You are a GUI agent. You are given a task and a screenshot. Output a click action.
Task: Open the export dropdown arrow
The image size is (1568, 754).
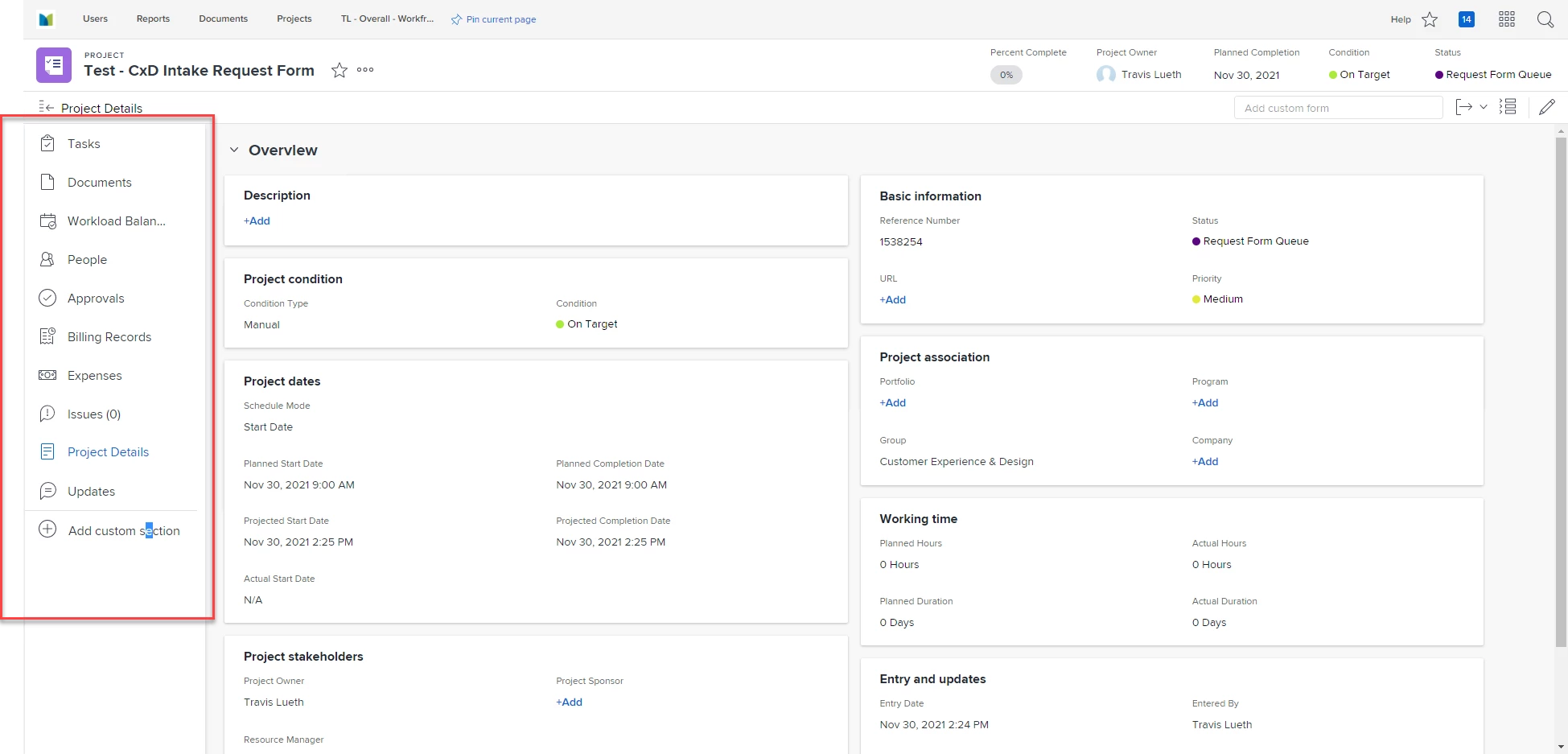[1484, 107]
